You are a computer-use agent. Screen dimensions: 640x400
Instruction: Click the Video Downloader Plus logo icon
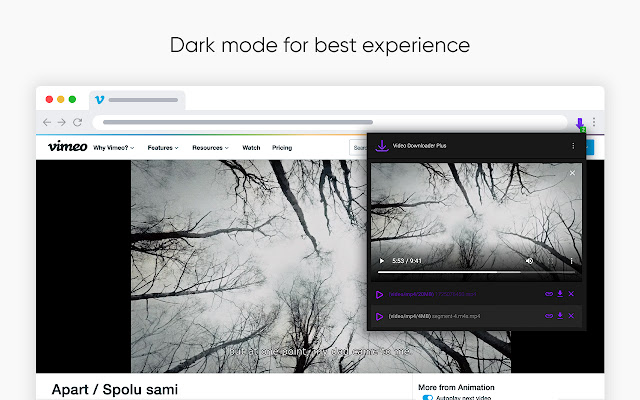point(382,146)
